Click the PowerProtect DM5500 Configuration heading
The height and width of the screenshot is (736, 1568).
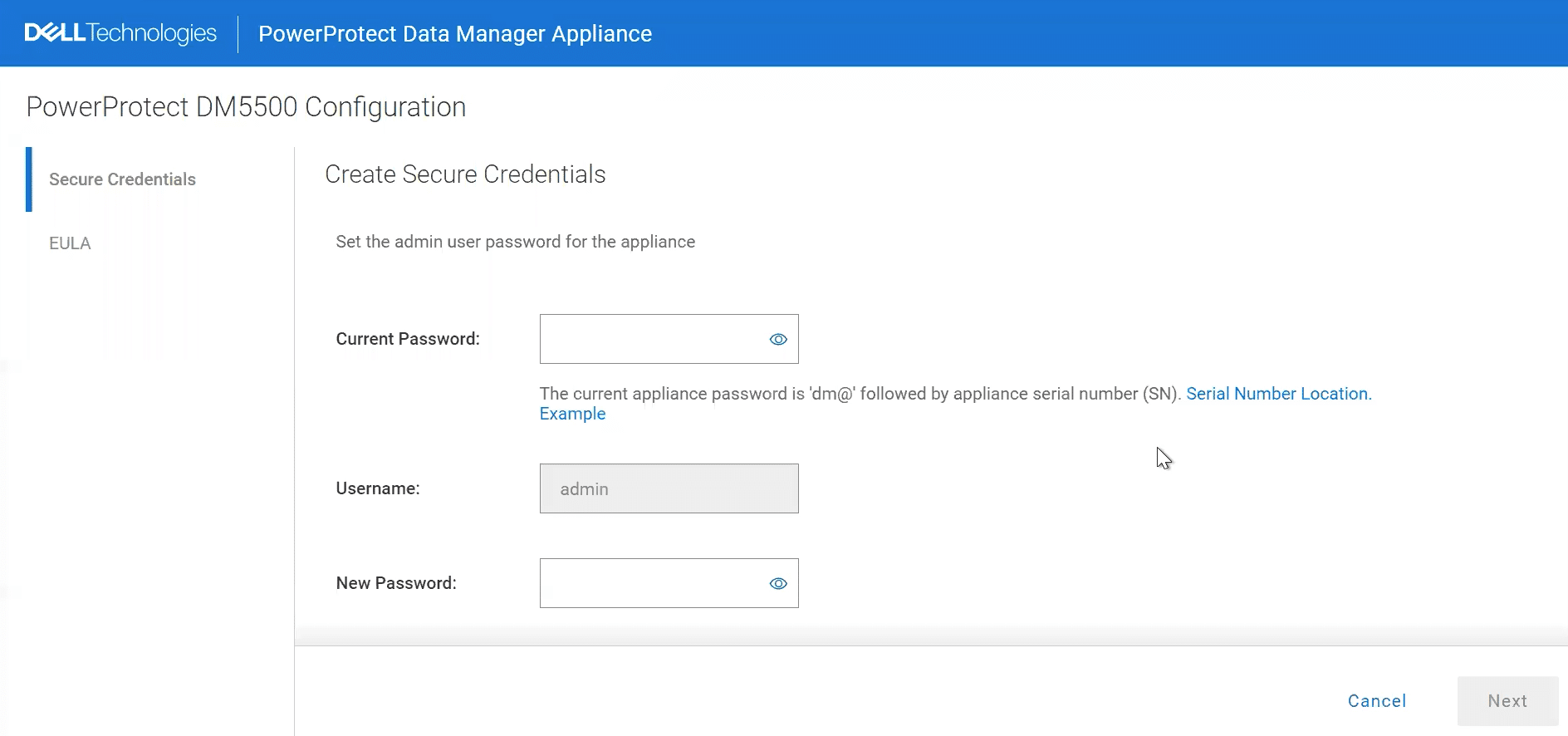[246, 107]
